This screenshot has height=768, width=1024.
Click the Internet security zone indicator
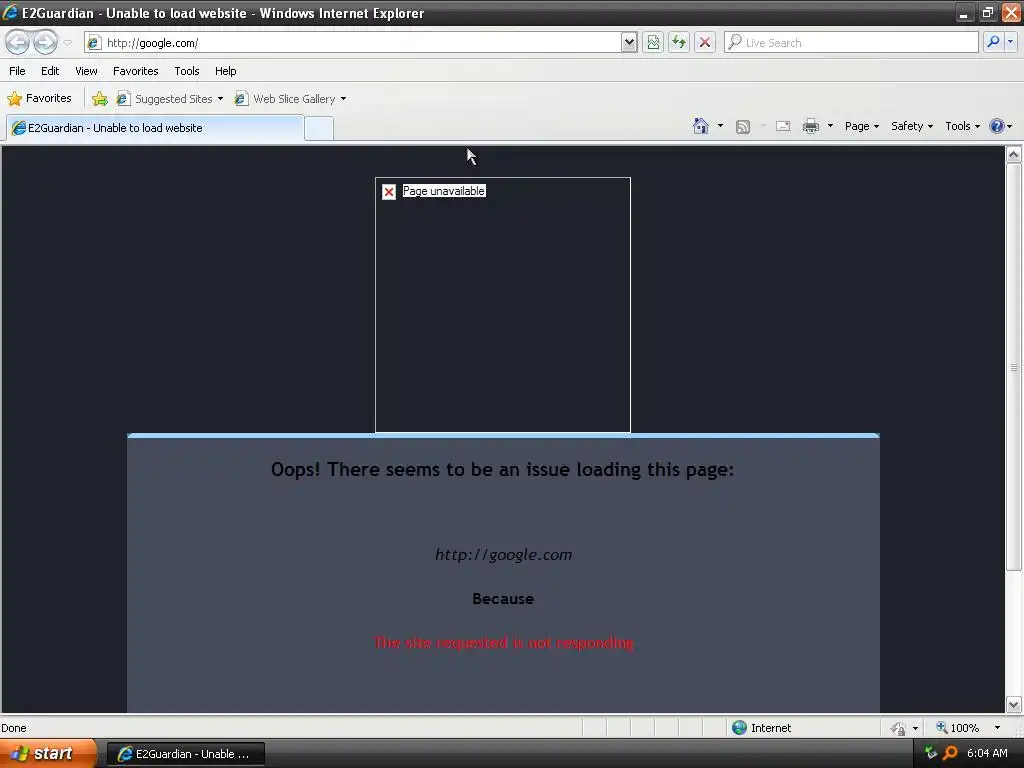[x=761, y=728]
